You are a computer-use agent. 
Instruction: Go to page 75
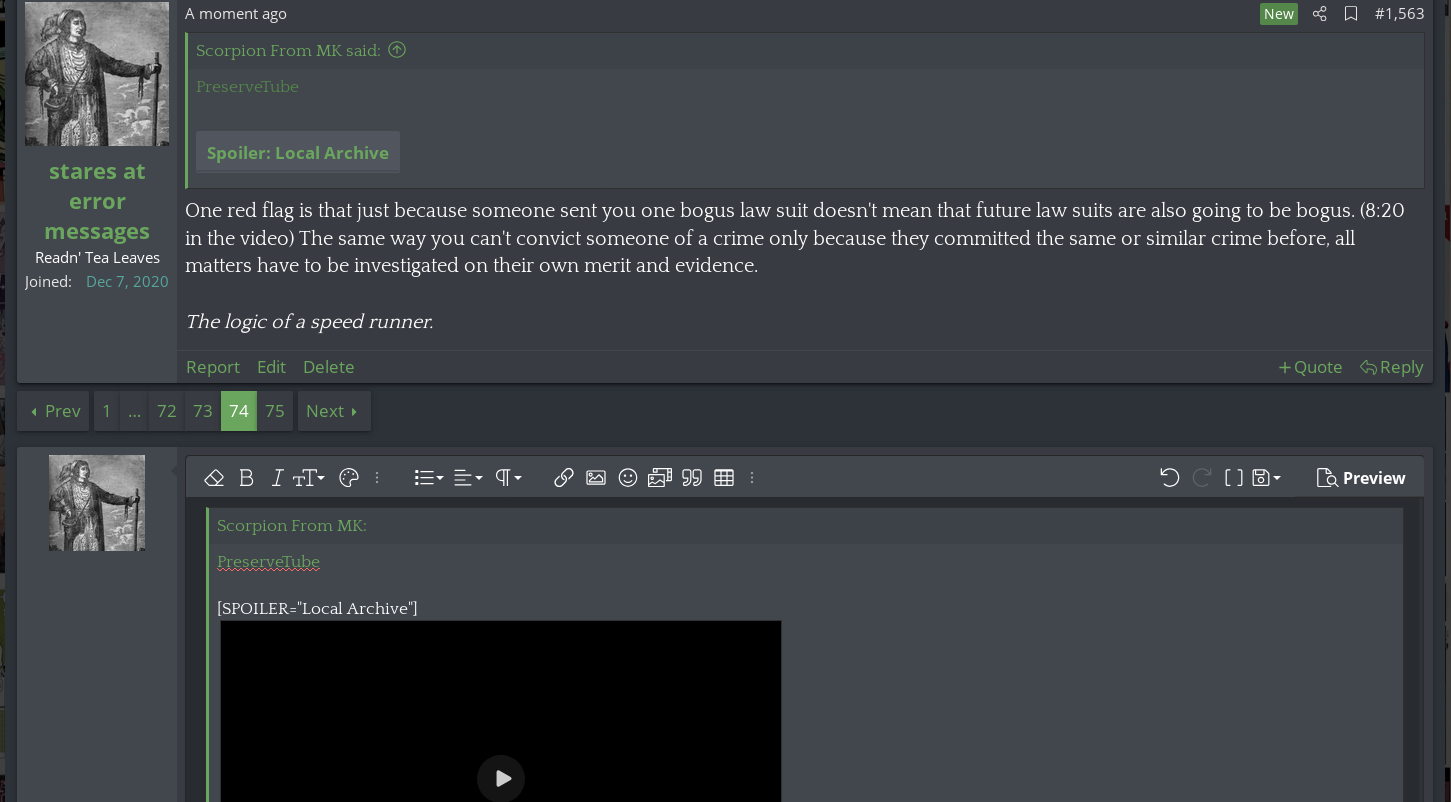point(275,411)
